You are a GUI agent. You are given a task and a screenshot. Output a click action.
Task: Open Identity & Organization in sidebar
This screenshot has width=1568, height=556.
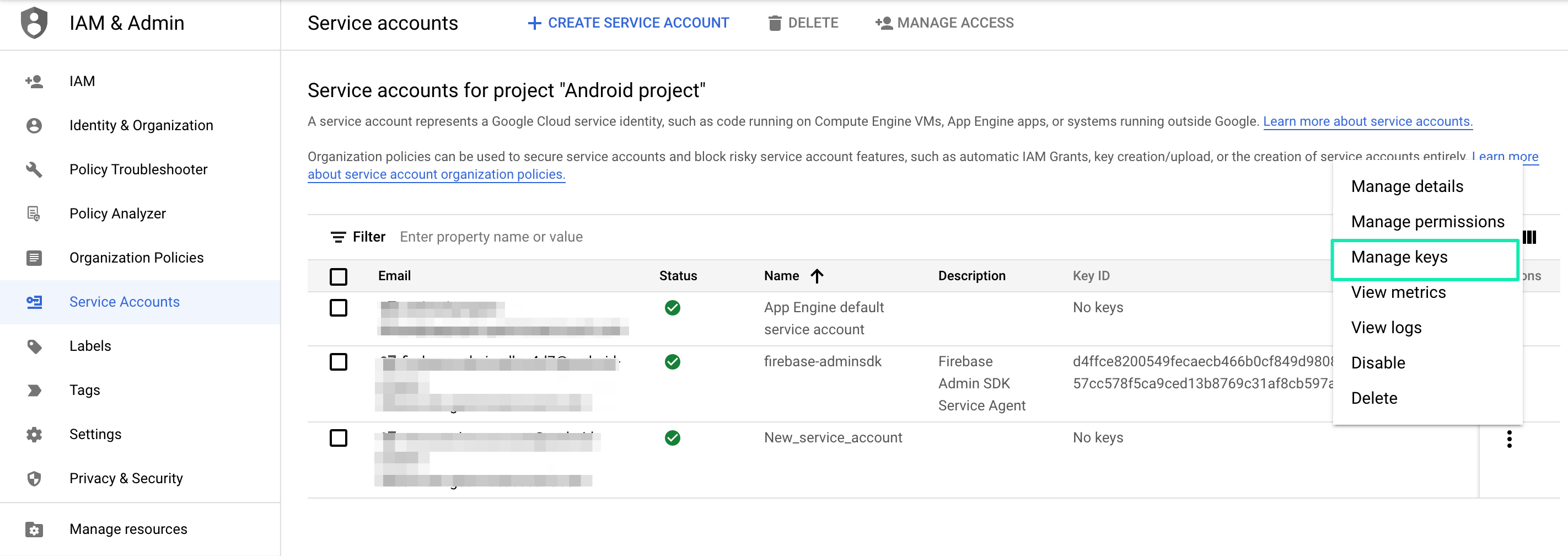pyautogui.click(x=140, y=125)
